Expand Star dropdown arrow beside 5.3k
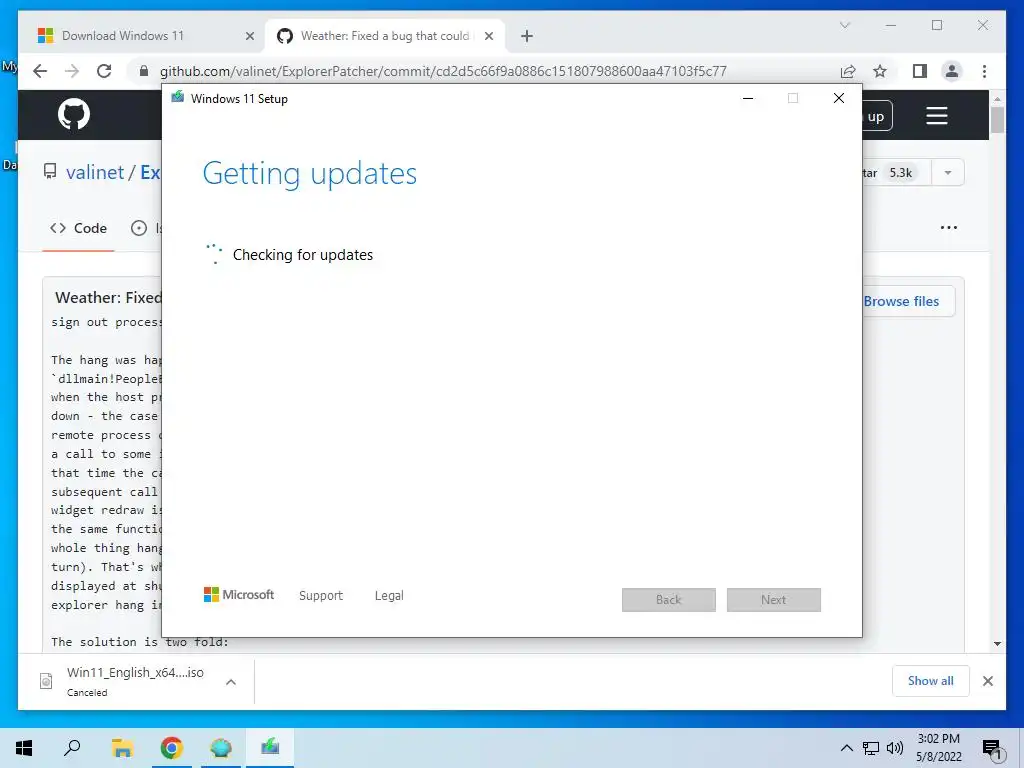1024x768 pixels. pos(948,173)
